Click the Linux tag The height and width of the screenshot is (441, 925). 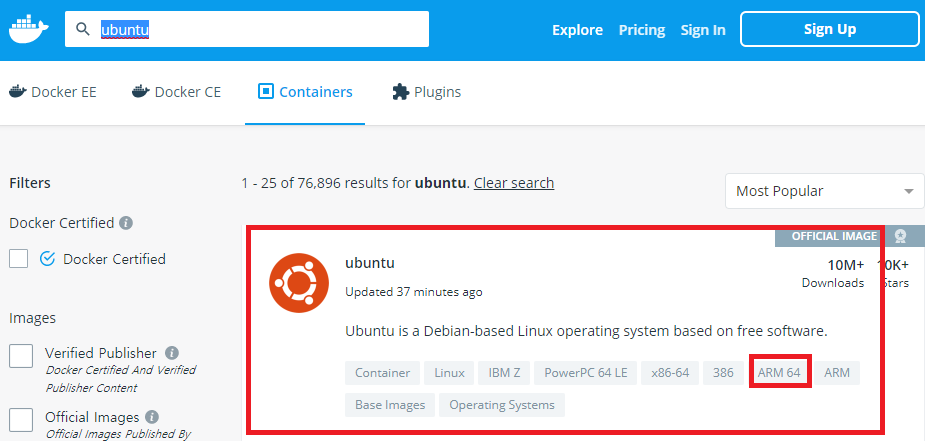pos(450,373)
